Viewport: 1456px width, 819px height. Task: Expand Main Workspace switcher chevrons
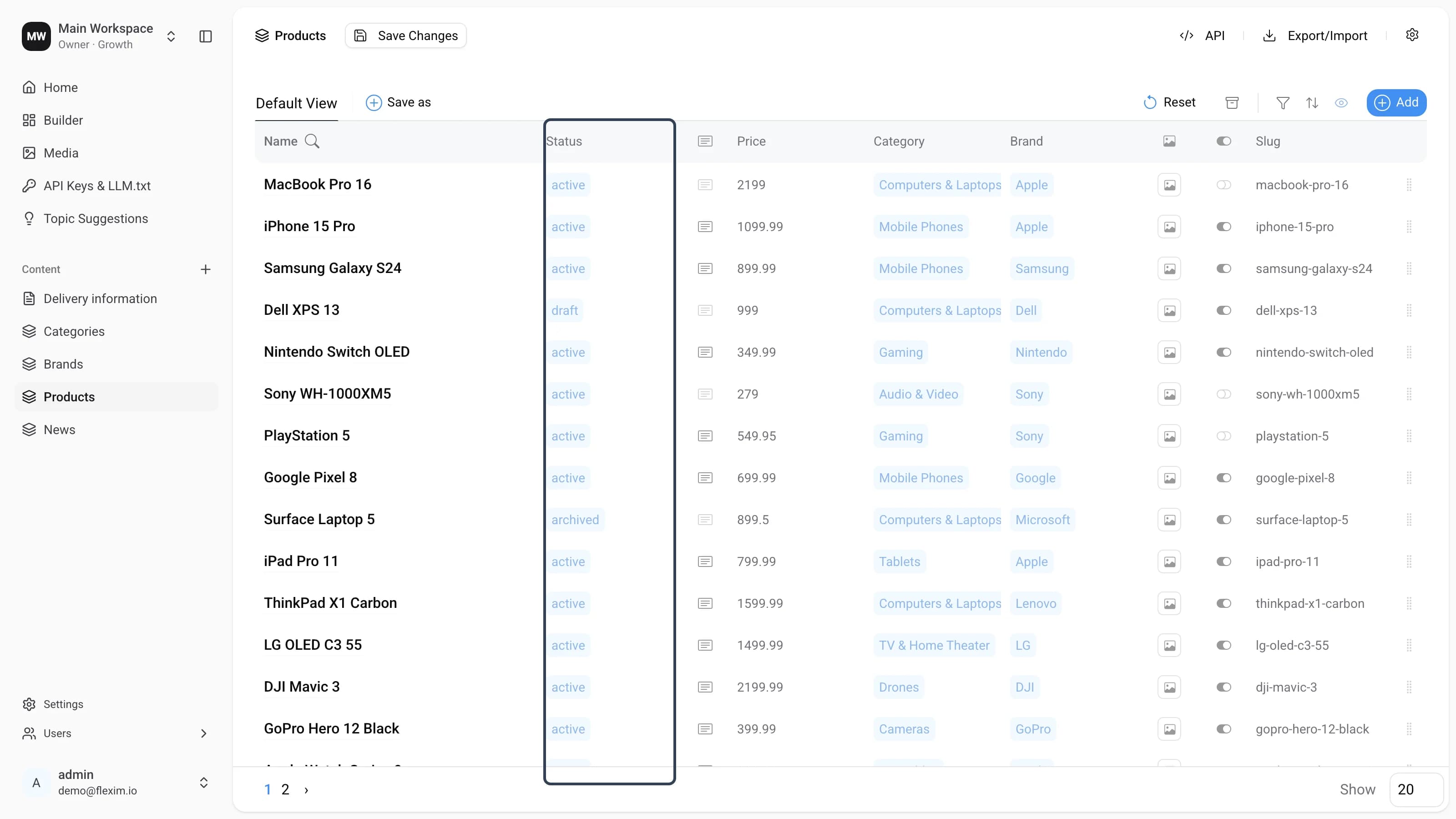171,36
